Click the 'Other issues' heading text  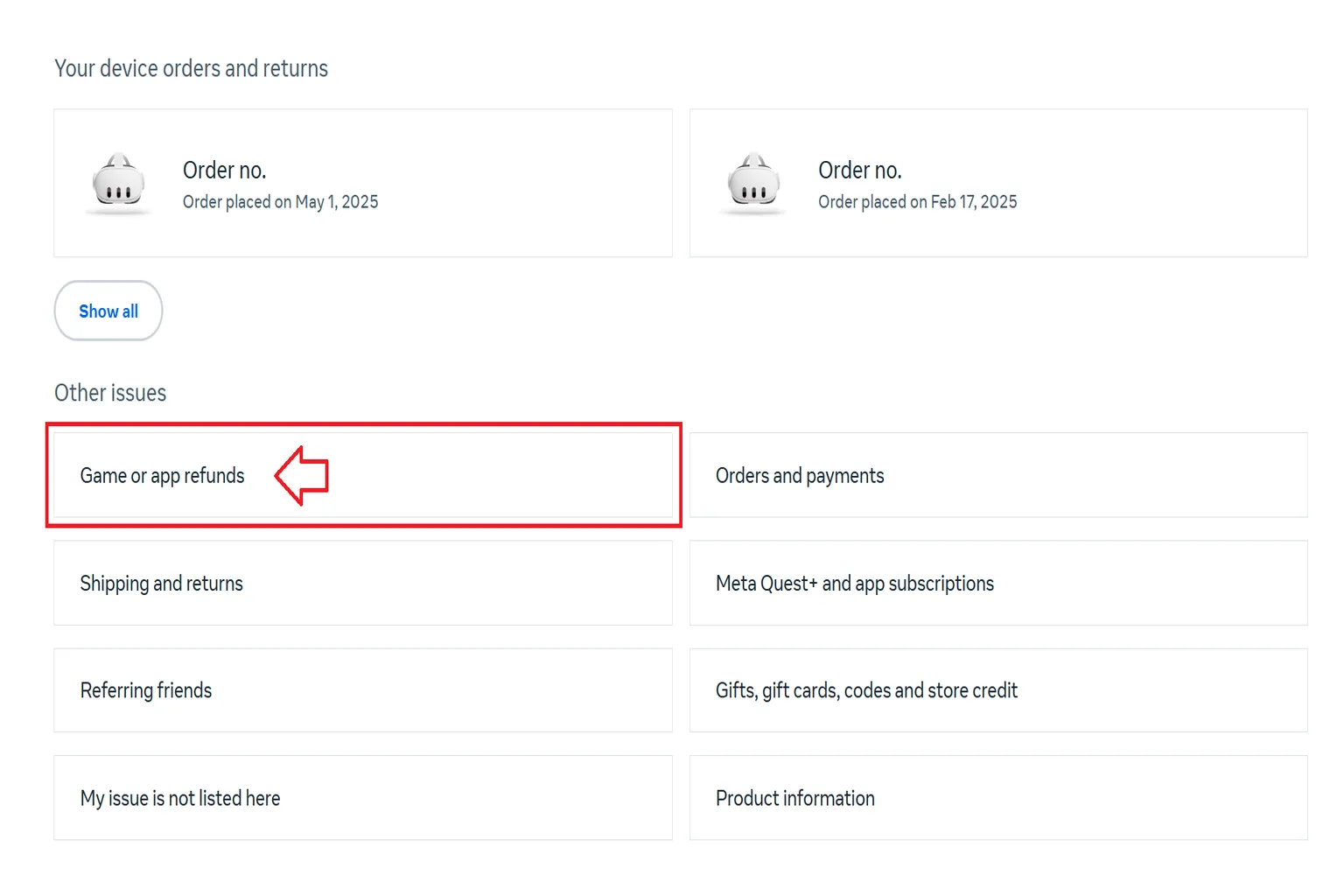tap(110, 393)
